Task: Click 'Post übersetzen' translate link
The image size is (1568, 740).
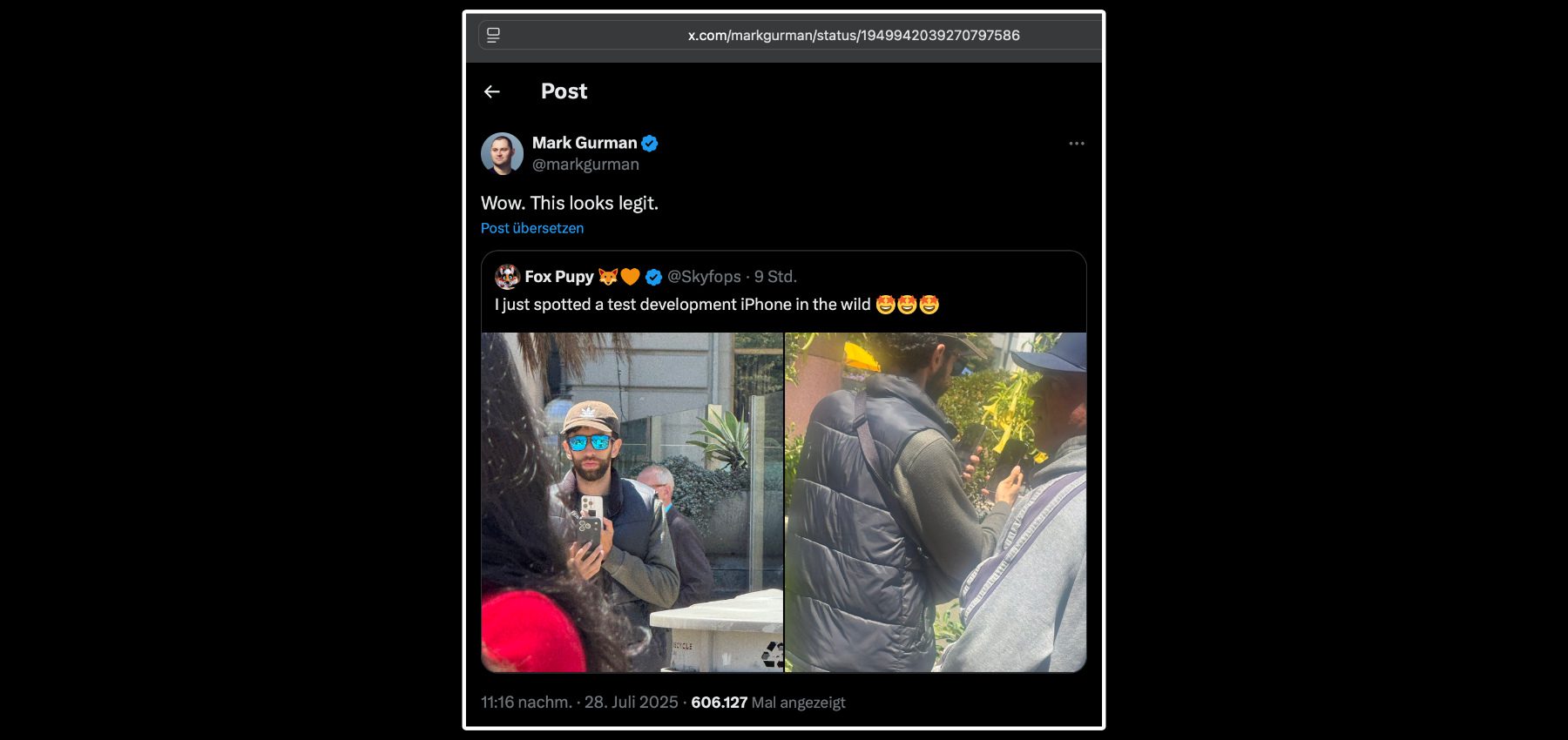Action: point(532,228)
